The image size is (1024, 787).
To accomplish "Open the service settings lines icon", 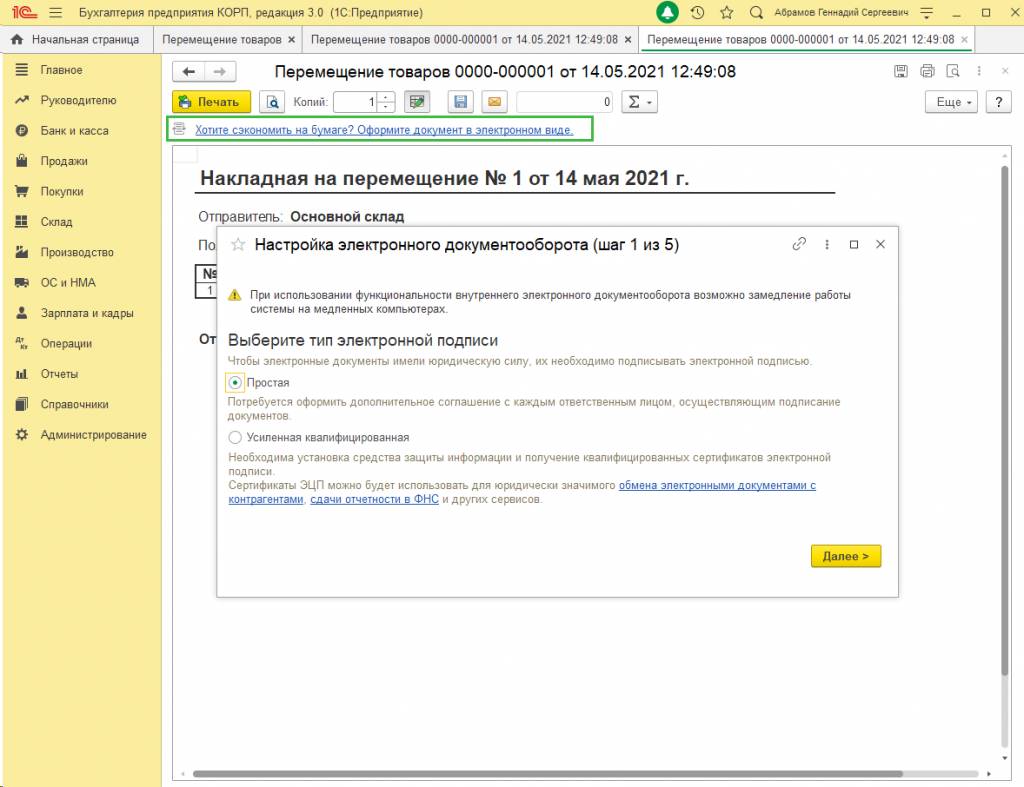I will coord(926,12).
